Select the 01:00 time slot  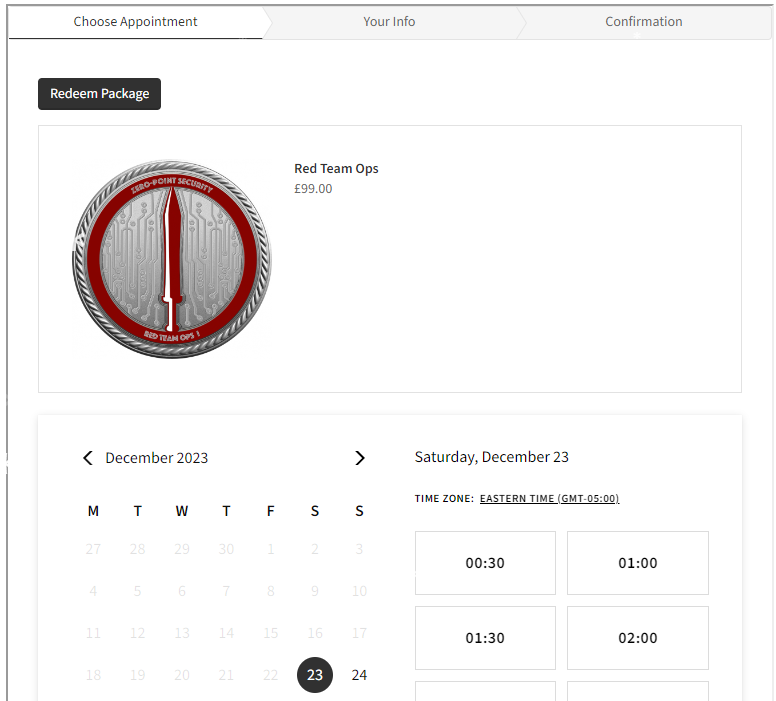[x=638, y=563]
